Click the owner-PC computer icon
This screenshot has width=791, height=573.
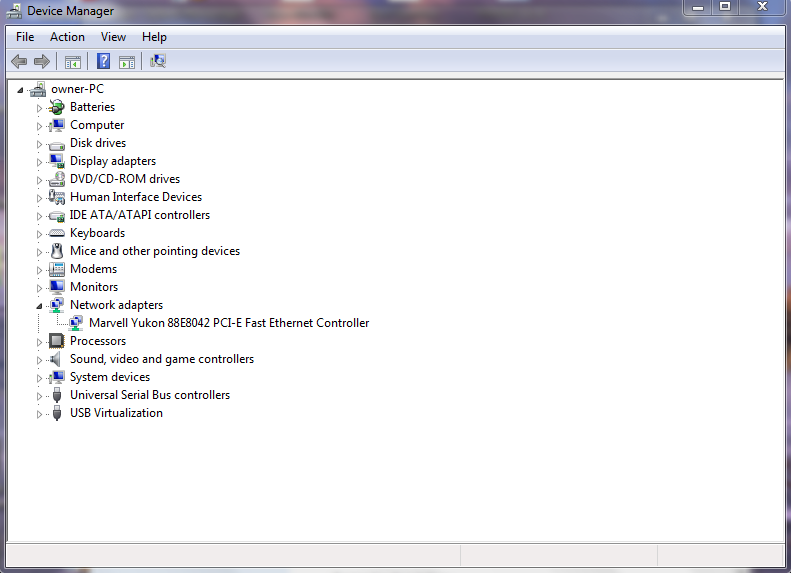point(38,89)
